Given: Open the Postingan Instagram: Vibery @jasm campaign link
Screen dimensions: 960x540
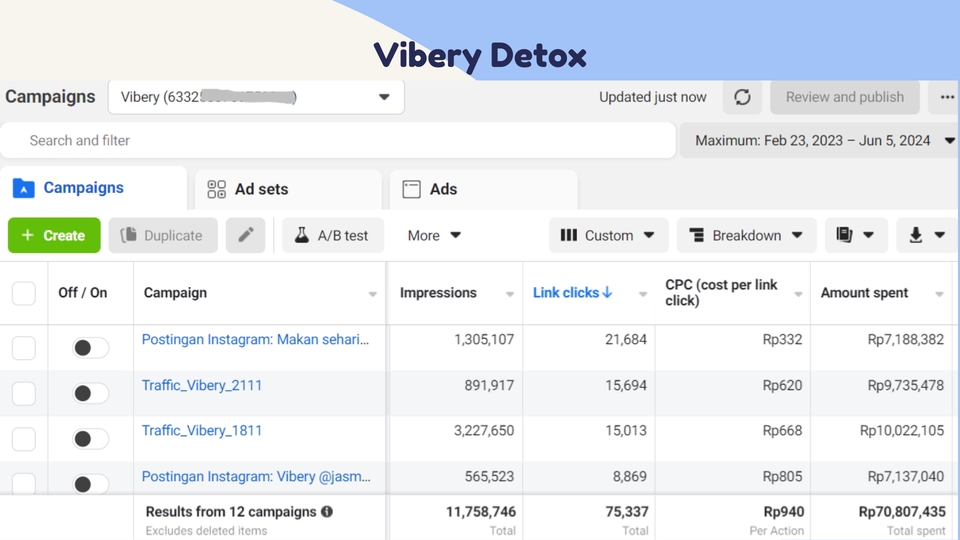Looking at the screenshot, I should [256, 476].
